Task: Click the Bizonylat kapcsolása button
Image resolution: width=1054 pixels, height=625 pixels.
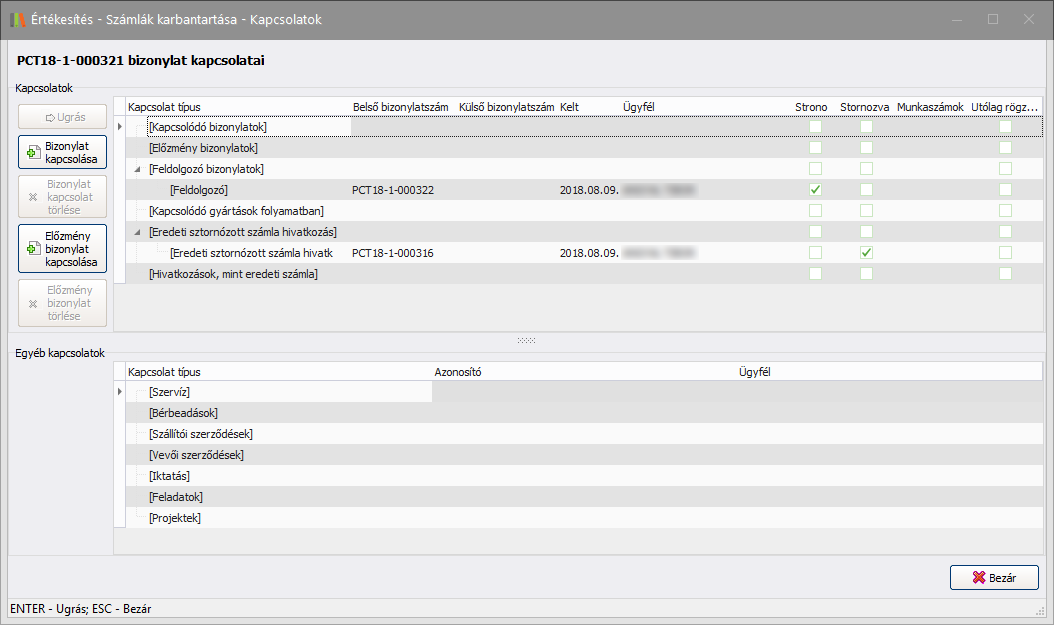Action: pyautogui.click(x=62, y=153)
